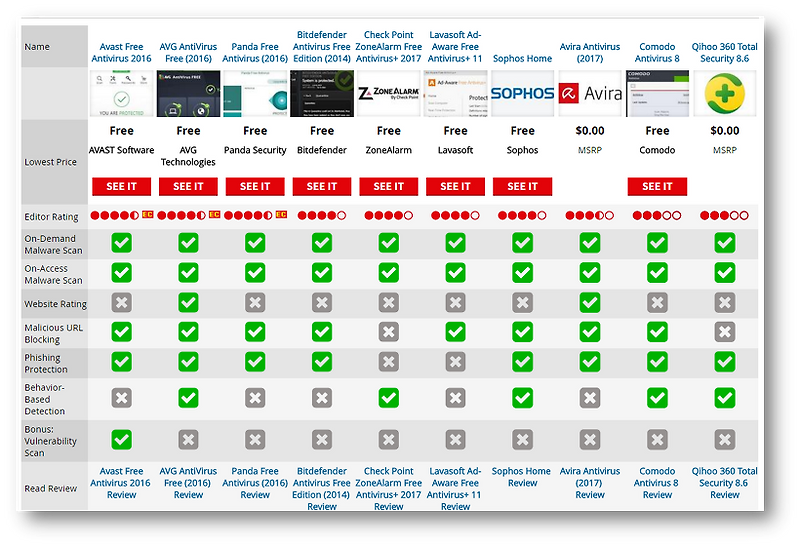Click SEE IT under Sophos
The height and width of the screenshot is (547, 800).
tap(522, 186)
